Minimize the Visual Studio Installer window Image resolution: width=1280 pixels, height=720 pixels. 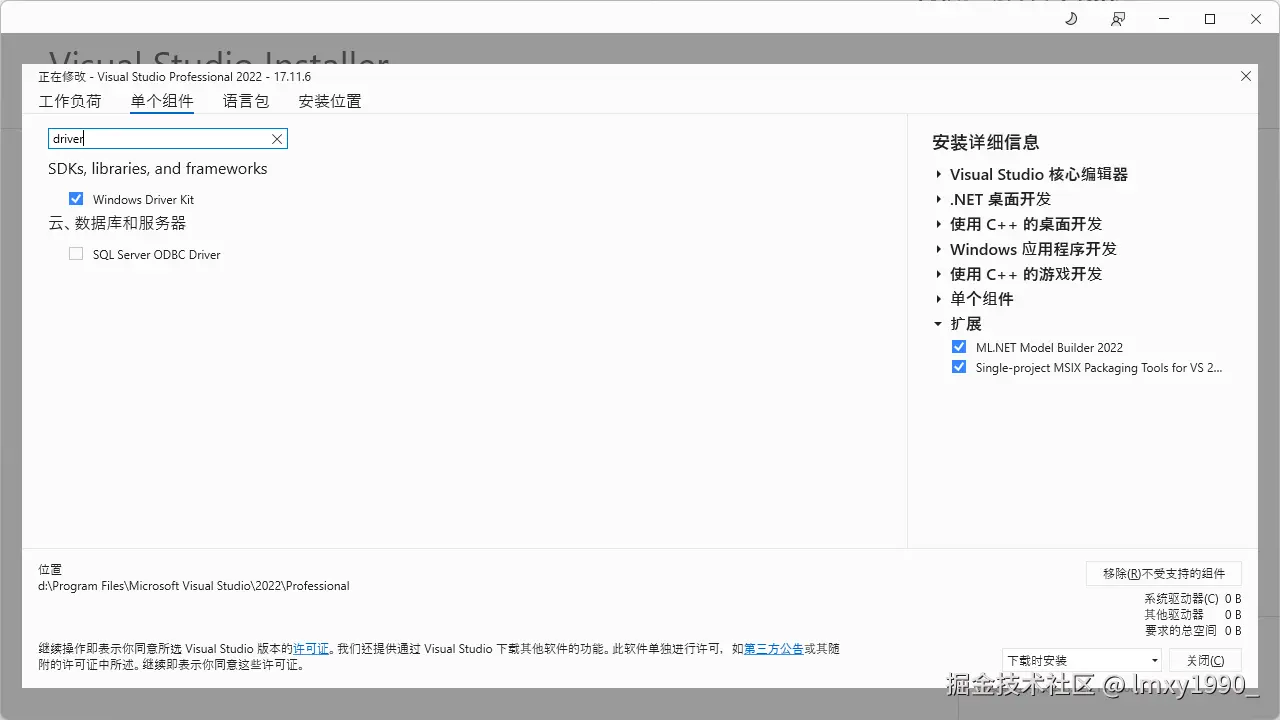[x=1164, y=19]
